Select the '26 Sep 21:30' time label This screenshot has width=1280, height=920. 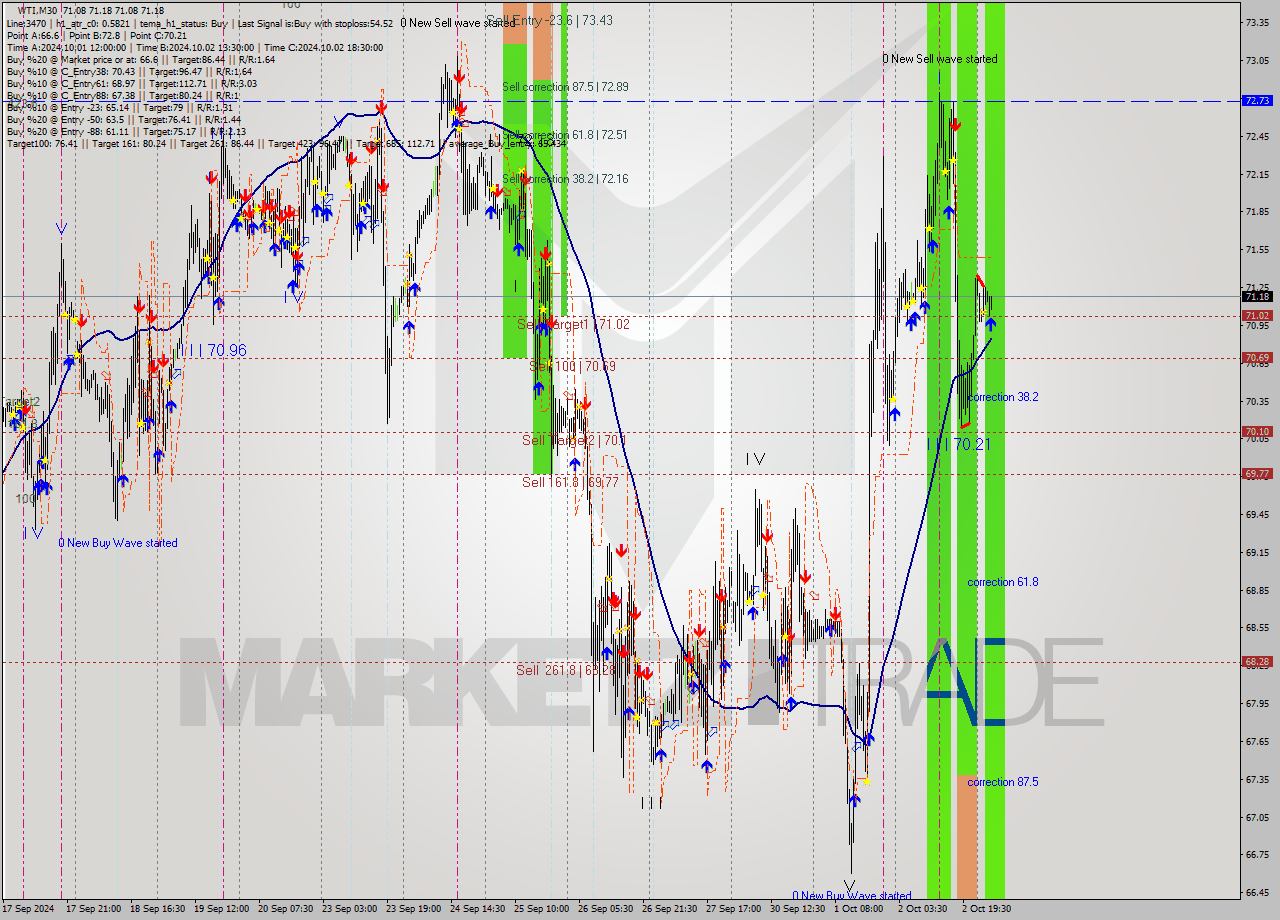point(670,909)
